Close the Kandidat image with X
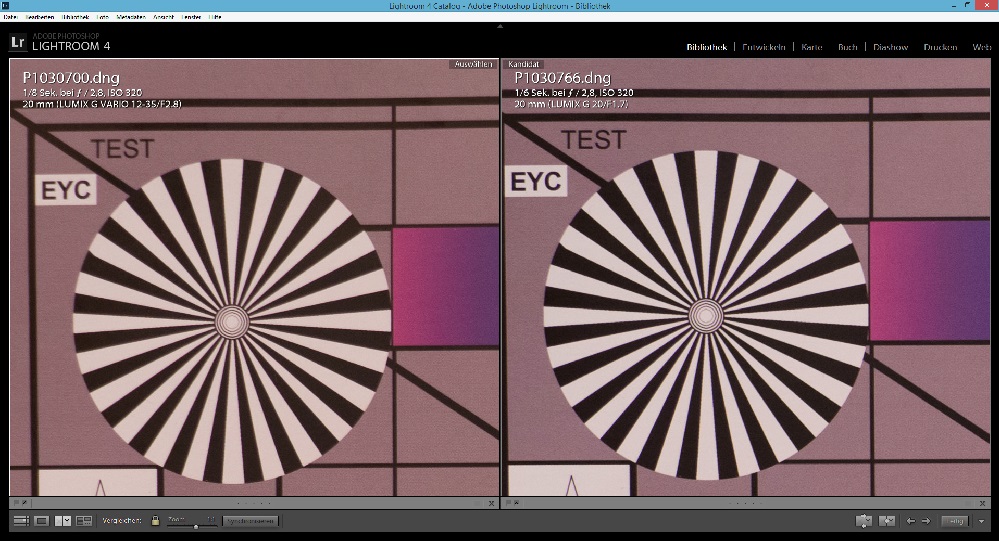This screenshot has width=999, height=541. point(985,504)
